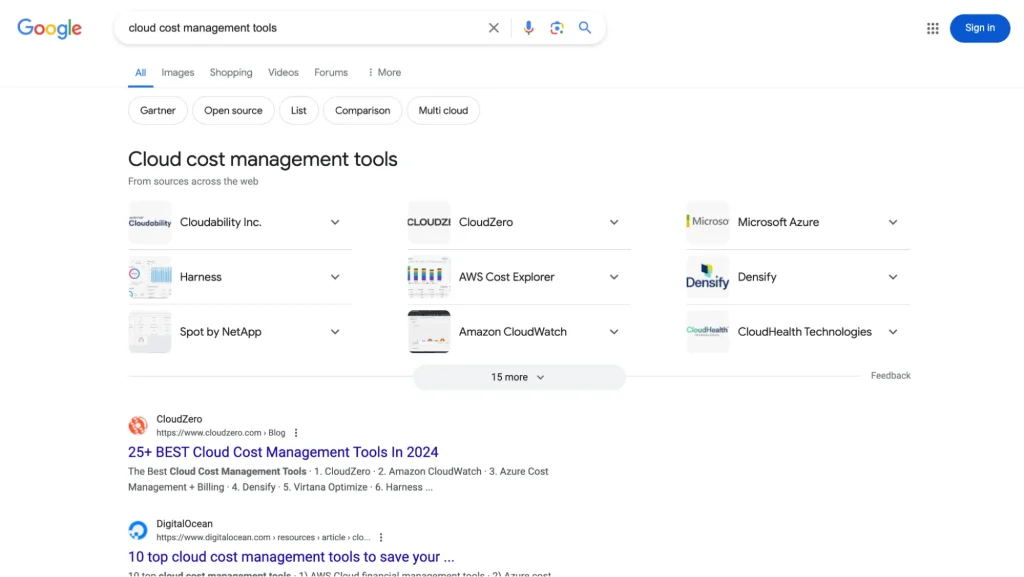The height and width of the screenshot is (577, 1024).
Task: Expand the AWS Cost Explorer entry
Action: coord(613,277)
